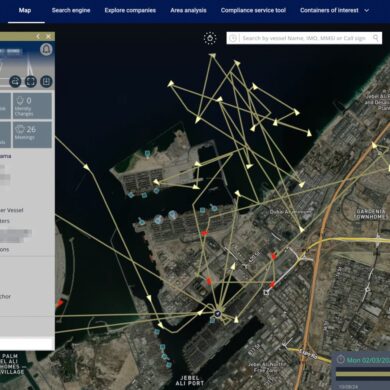Expand the Containers of interest dropdown chevron
This screenshot has width=390, height=390.
[x=367, y=11]
